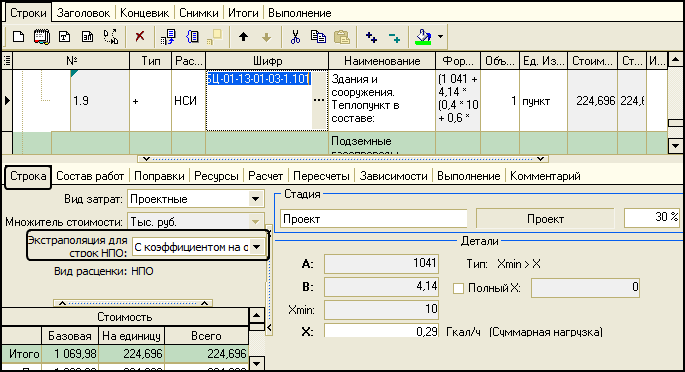685x372 pixels.
Task: Click the blue double-plus expand icon
Action: (x=371, y=38)
